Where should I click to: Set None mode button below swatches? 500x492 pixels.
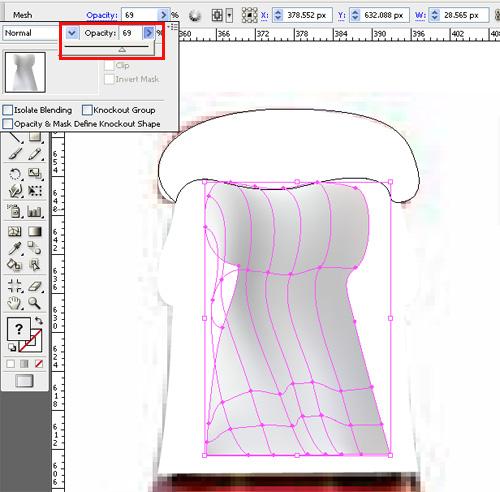39,364
